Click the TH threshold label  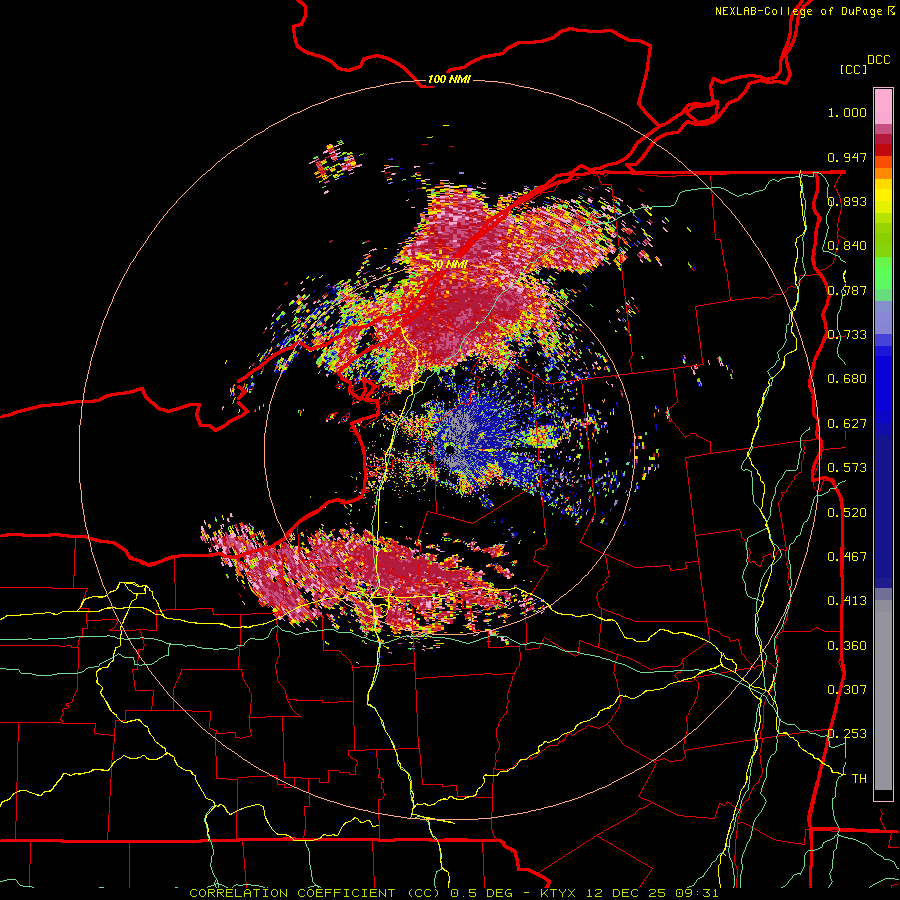859,779
